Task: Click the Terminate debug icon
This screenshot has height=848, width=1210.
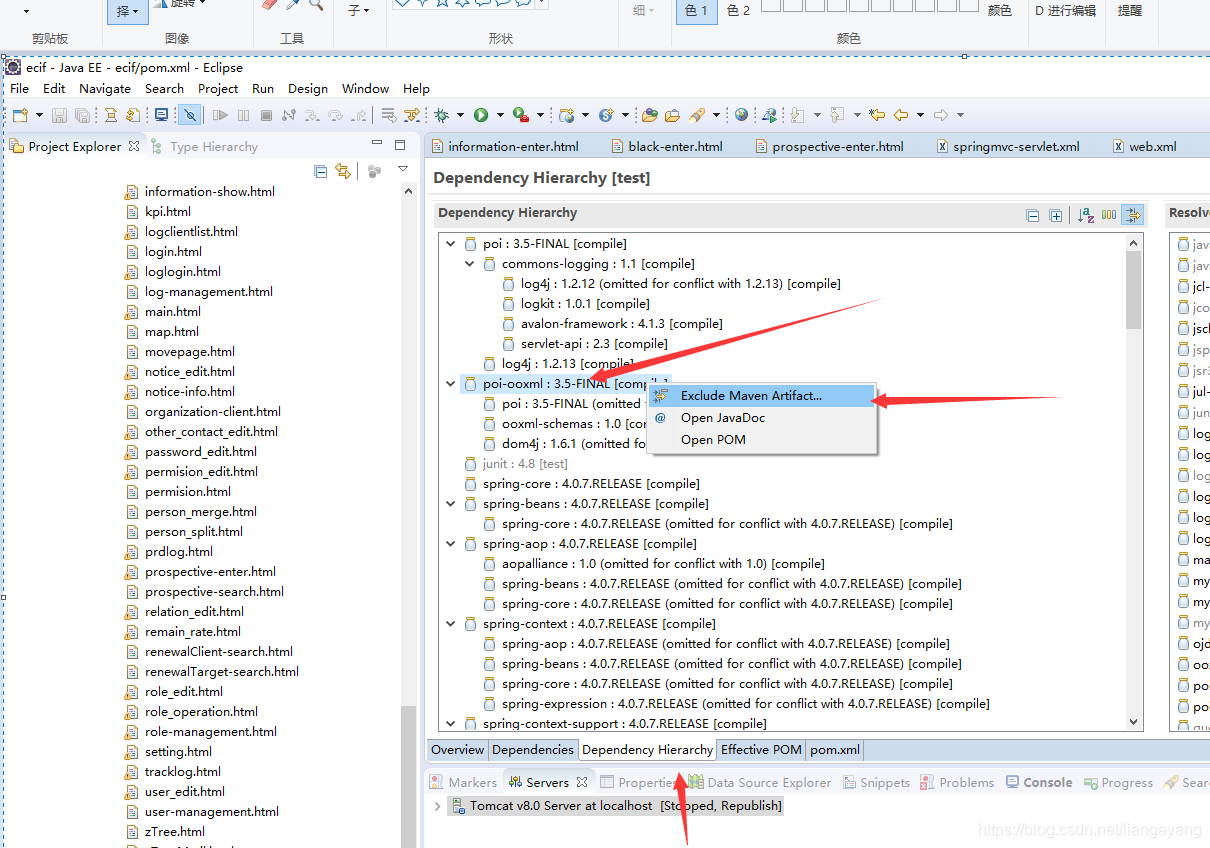Action: point(266,115)
